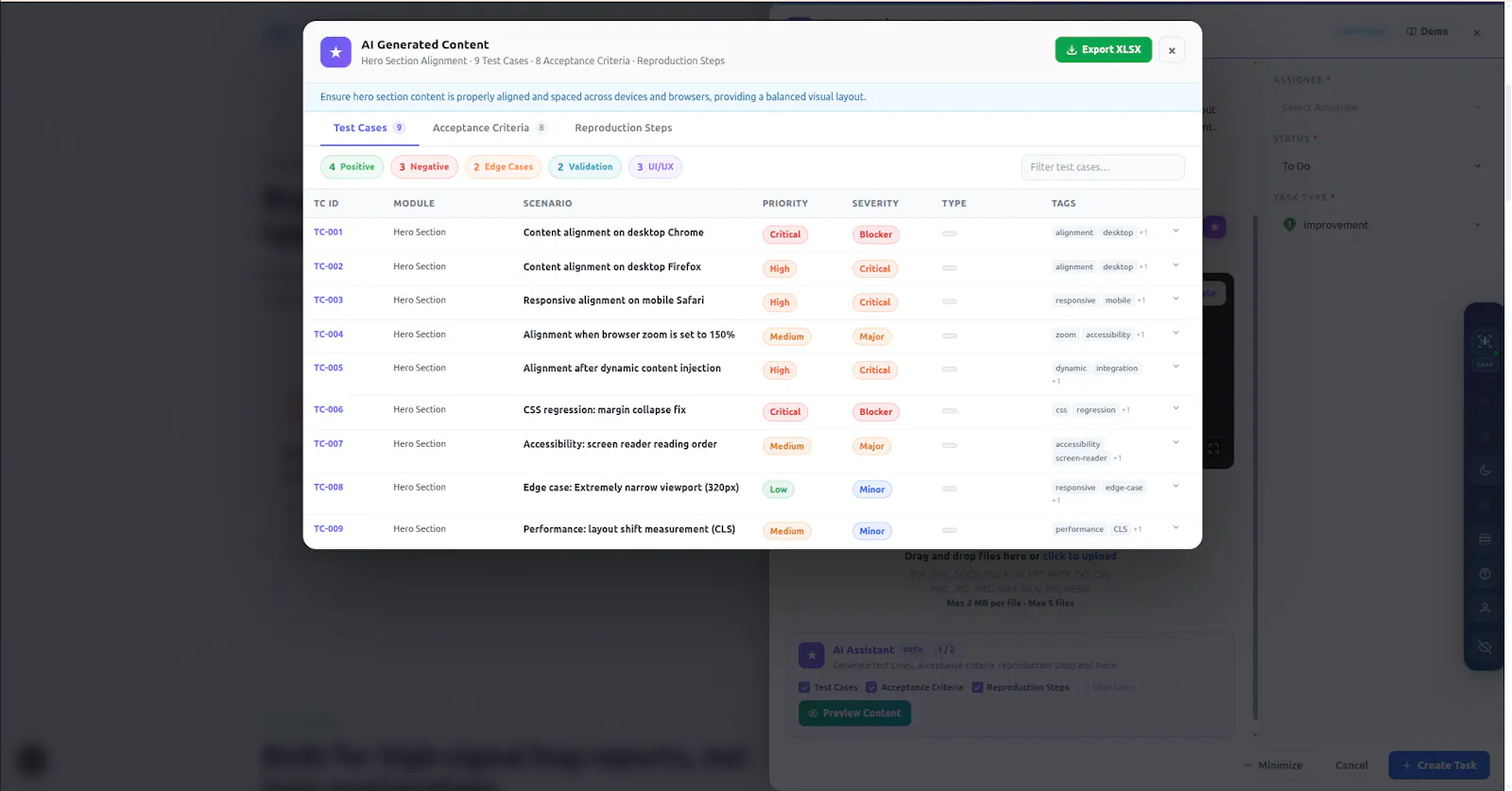Click scenario 'Accessibility: screen reader reading order'

coord(620,444)
